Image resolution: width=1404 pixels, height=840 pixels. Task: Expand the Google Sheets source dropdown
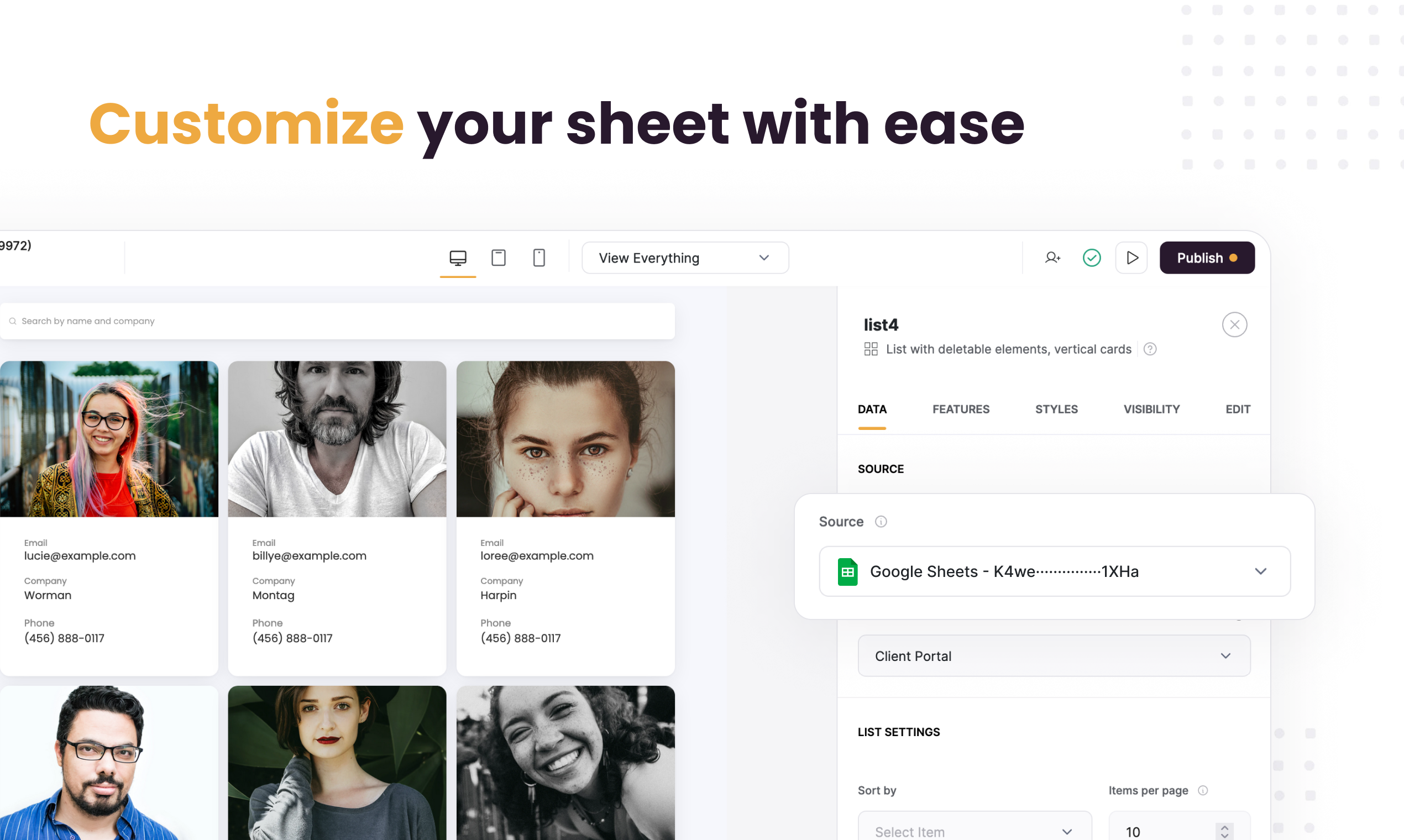tap(1054, 572)
